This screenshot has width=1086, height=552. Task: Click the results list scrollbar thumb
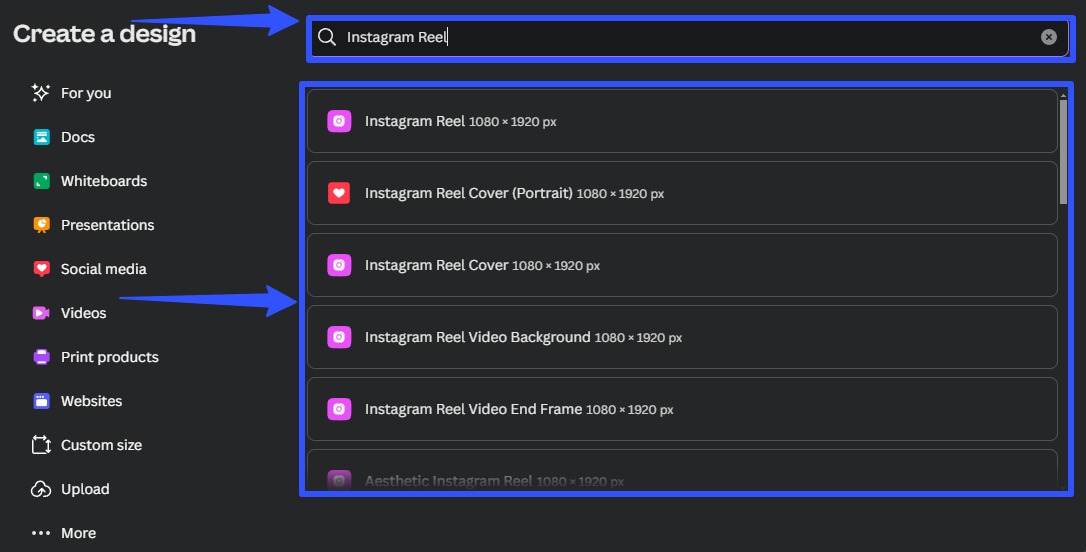[x=1063, y=152]
